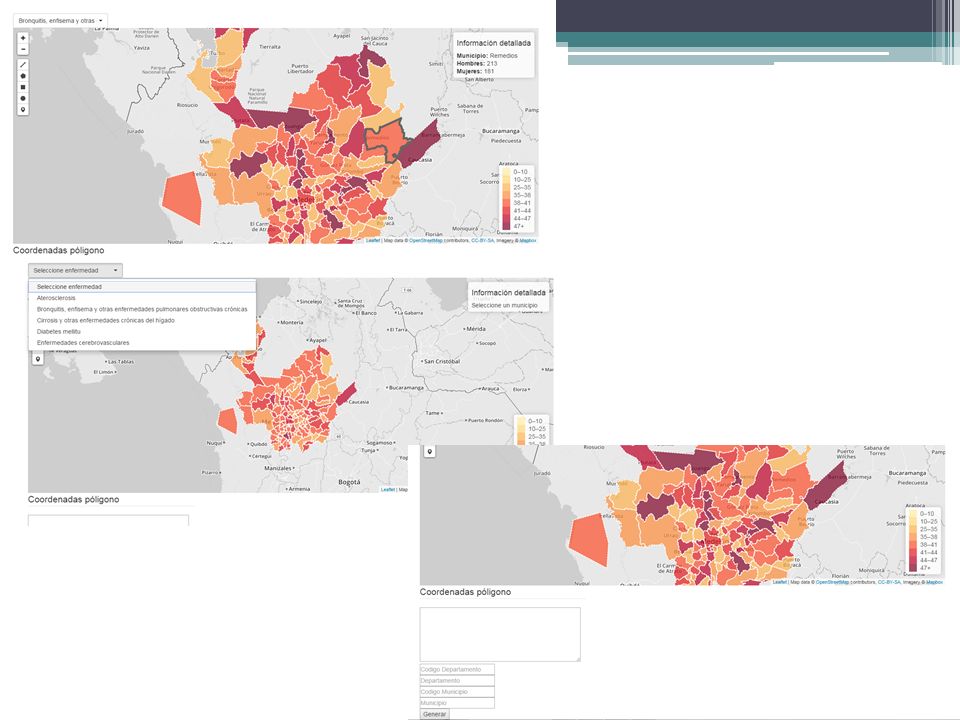Click the outlined Remedios municipality on top map

386,140
